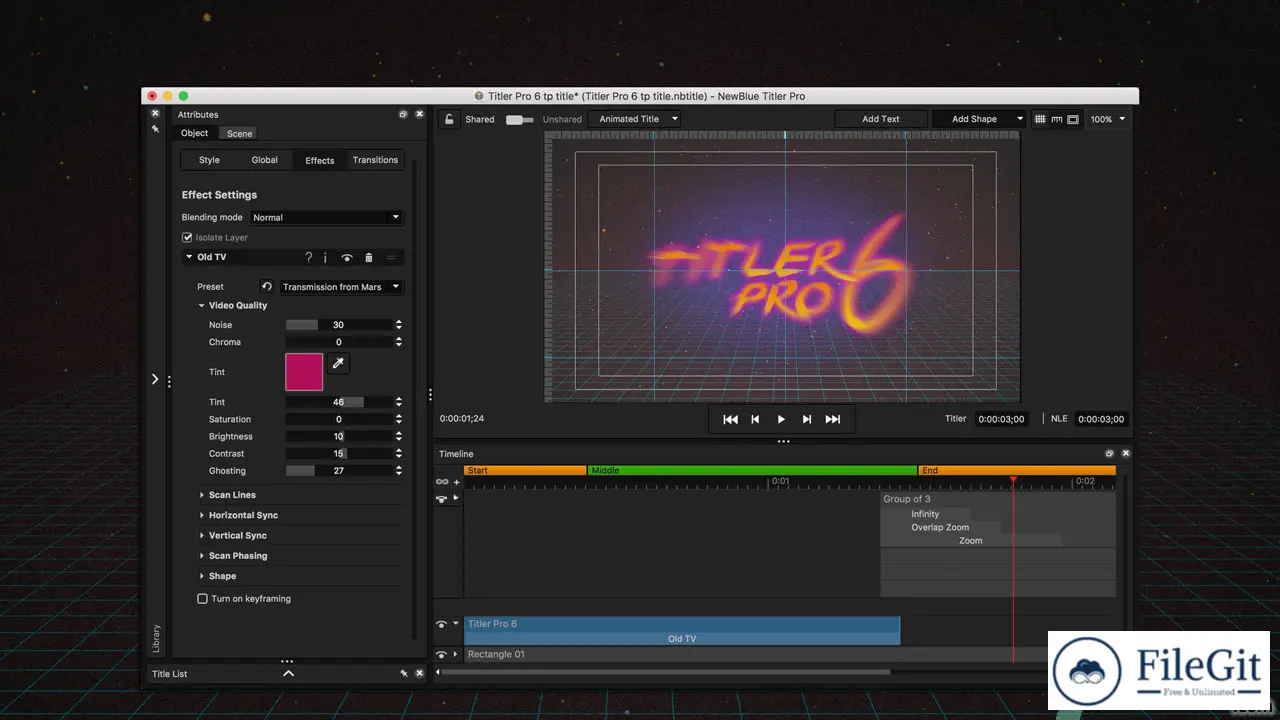Collapse the Titler Pro 6 layer arrow
The image size is (1280, 720).
tap(456, 624)
